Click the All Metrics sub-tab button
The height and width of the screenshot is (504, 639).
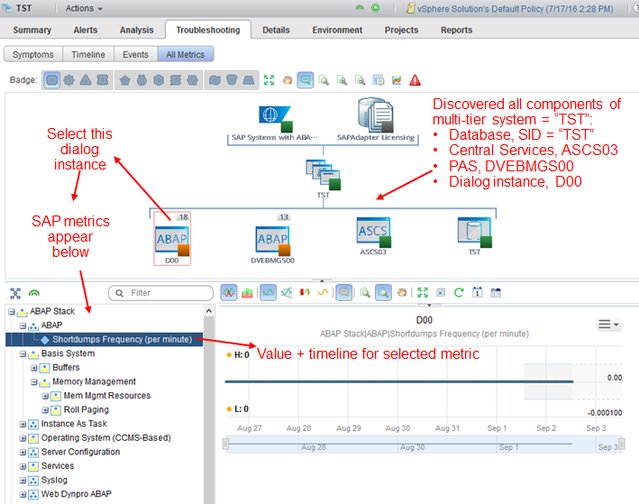(x=185, y=55)
